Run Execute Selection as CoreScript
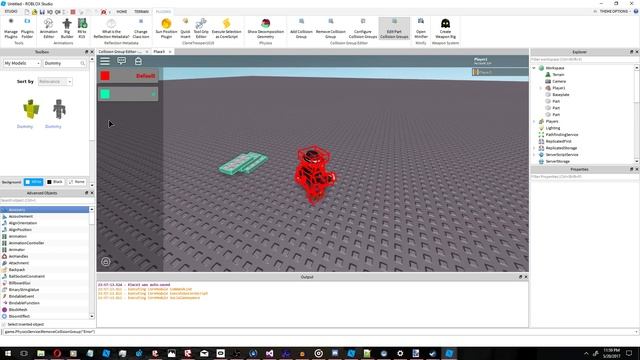The height and width of the screenshot is (360, 640). click(227, 28)
